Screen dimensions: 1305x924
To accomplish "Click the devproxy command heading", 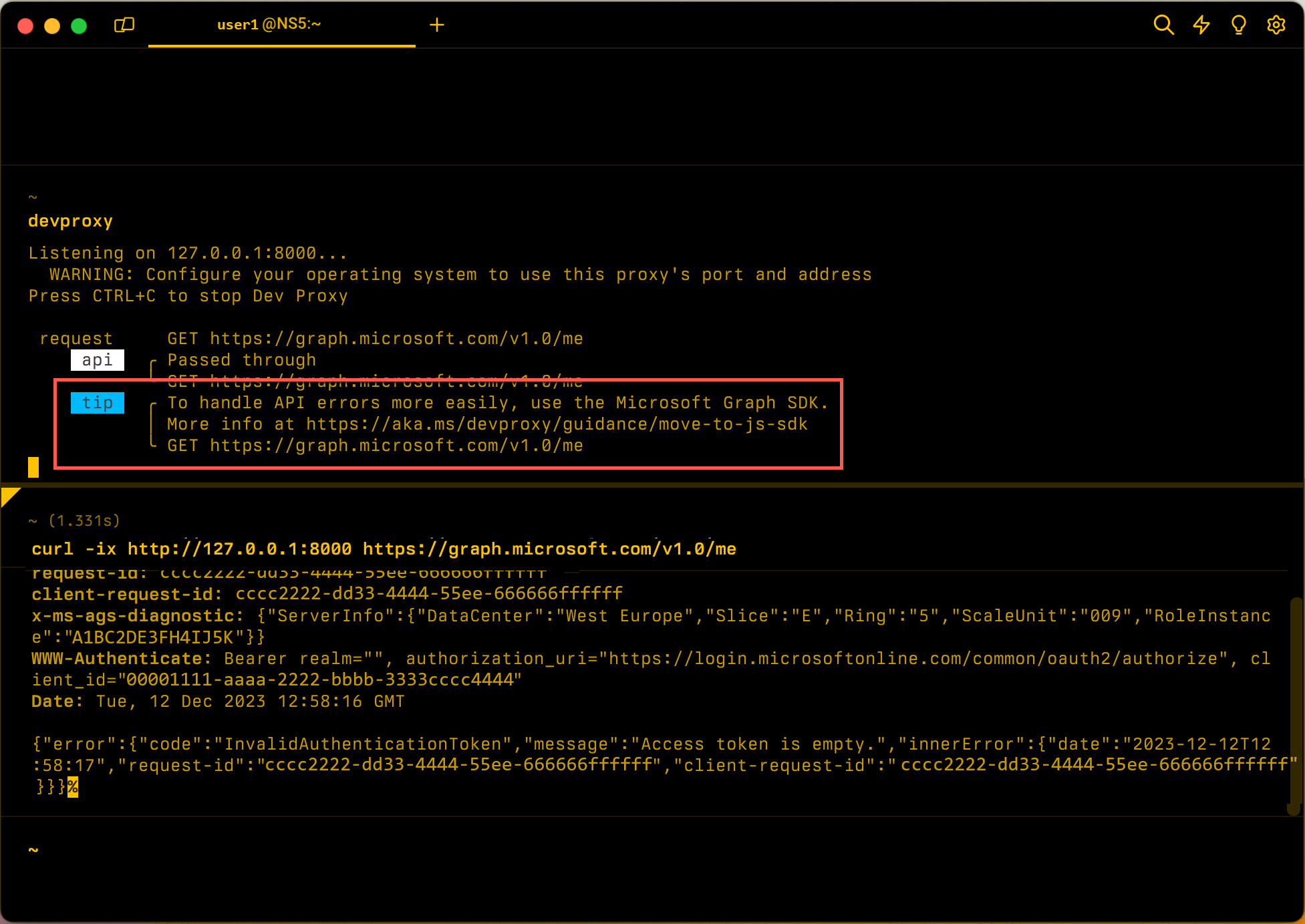I will click(x=70, y=221).
